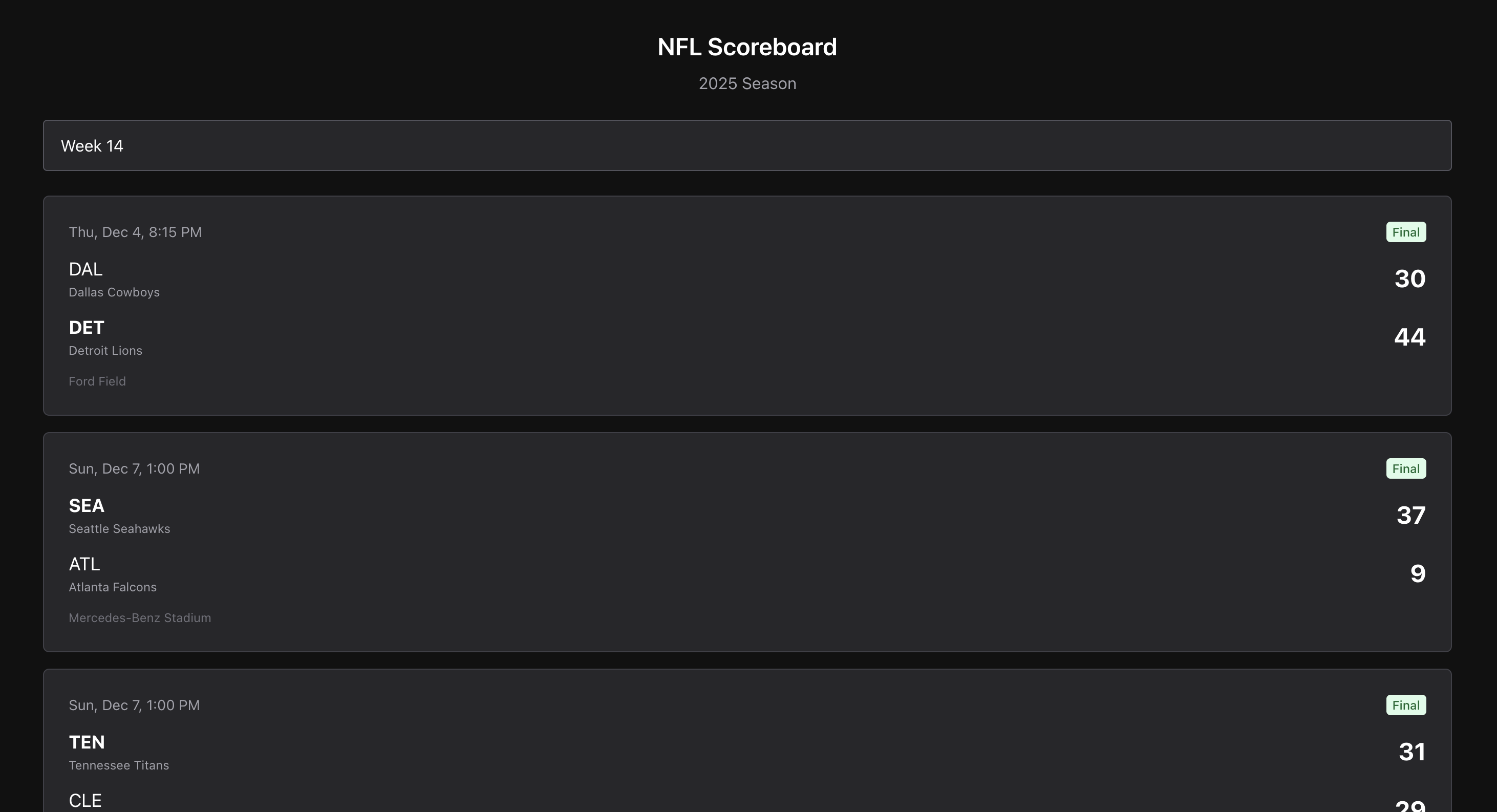Click the Ford Field venue label
This screenshot has width=1497, height=812.
[97, 381]
